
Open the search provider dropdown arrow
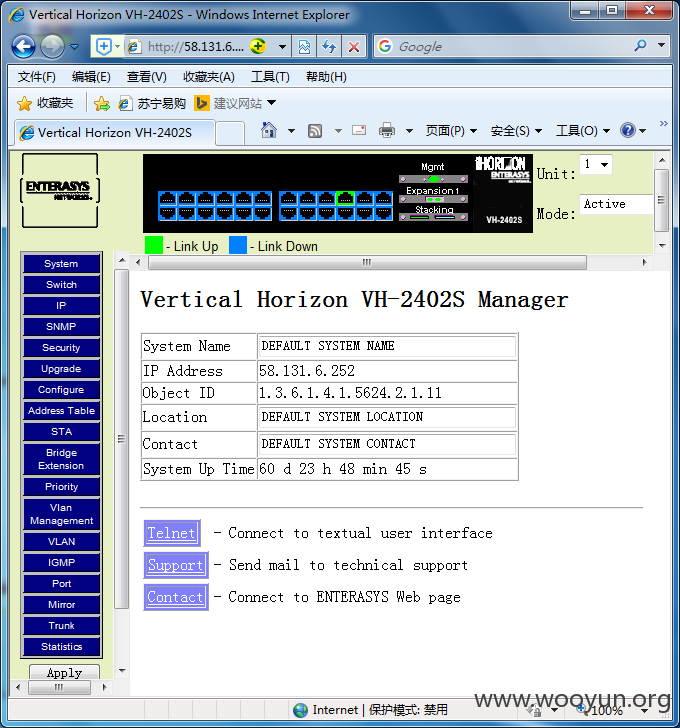(x=661, y=45)
